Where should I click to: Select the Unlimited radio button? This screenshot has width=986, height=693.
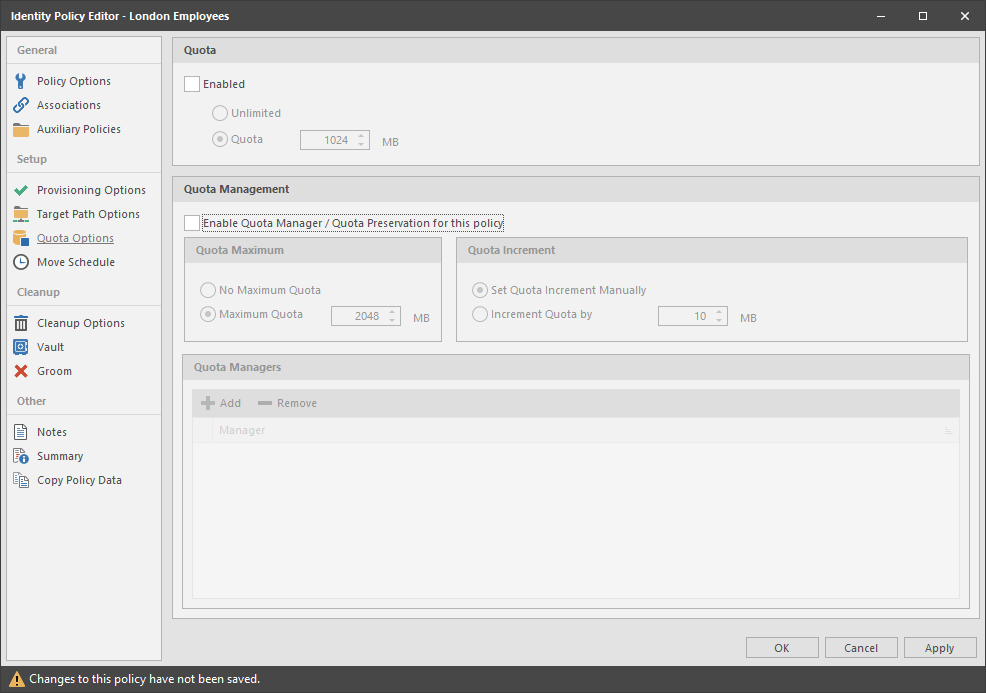[x=219, y=113]
